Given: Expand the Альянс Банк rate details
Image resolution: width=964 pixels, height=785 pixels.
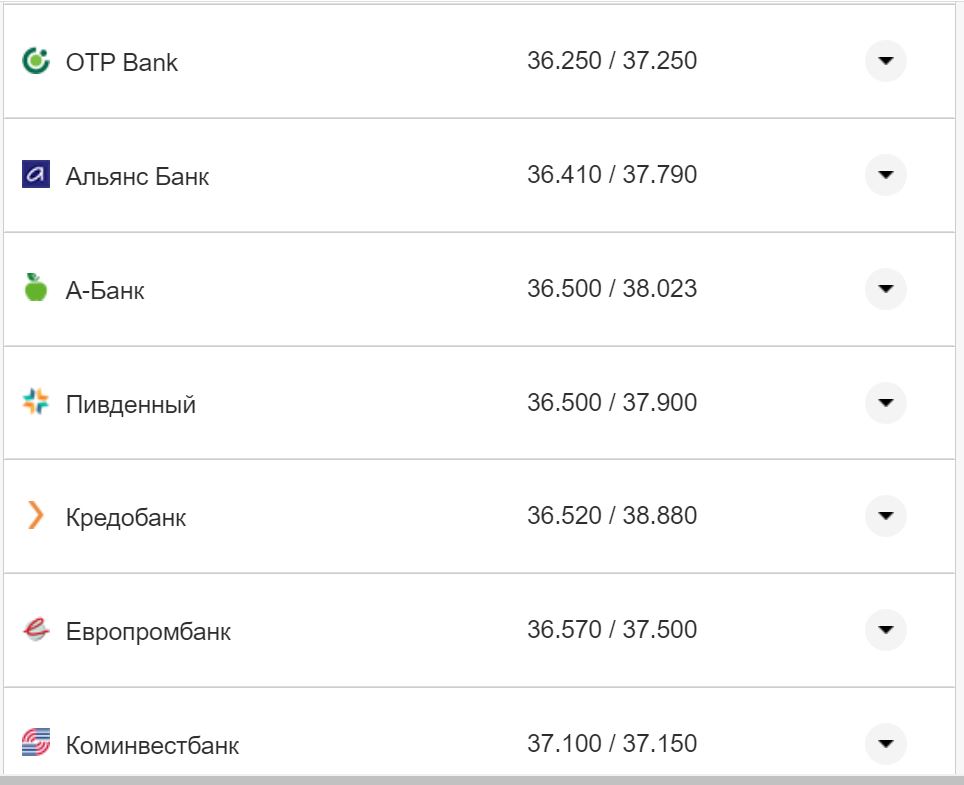Looking at the screenshot, I should coord(885,175).
